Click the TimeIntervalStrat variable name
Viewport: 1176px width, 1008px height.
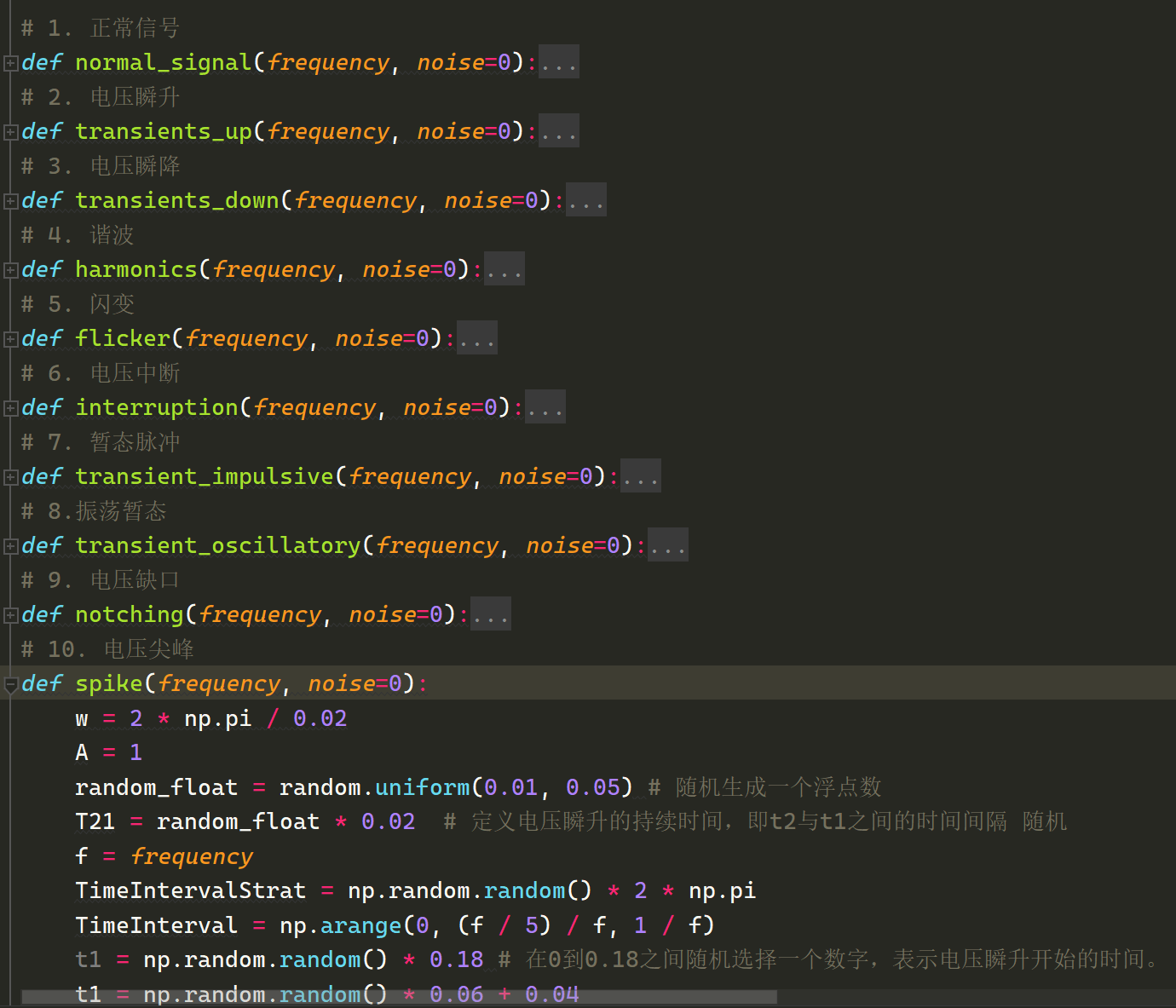[x=190, y=891]
